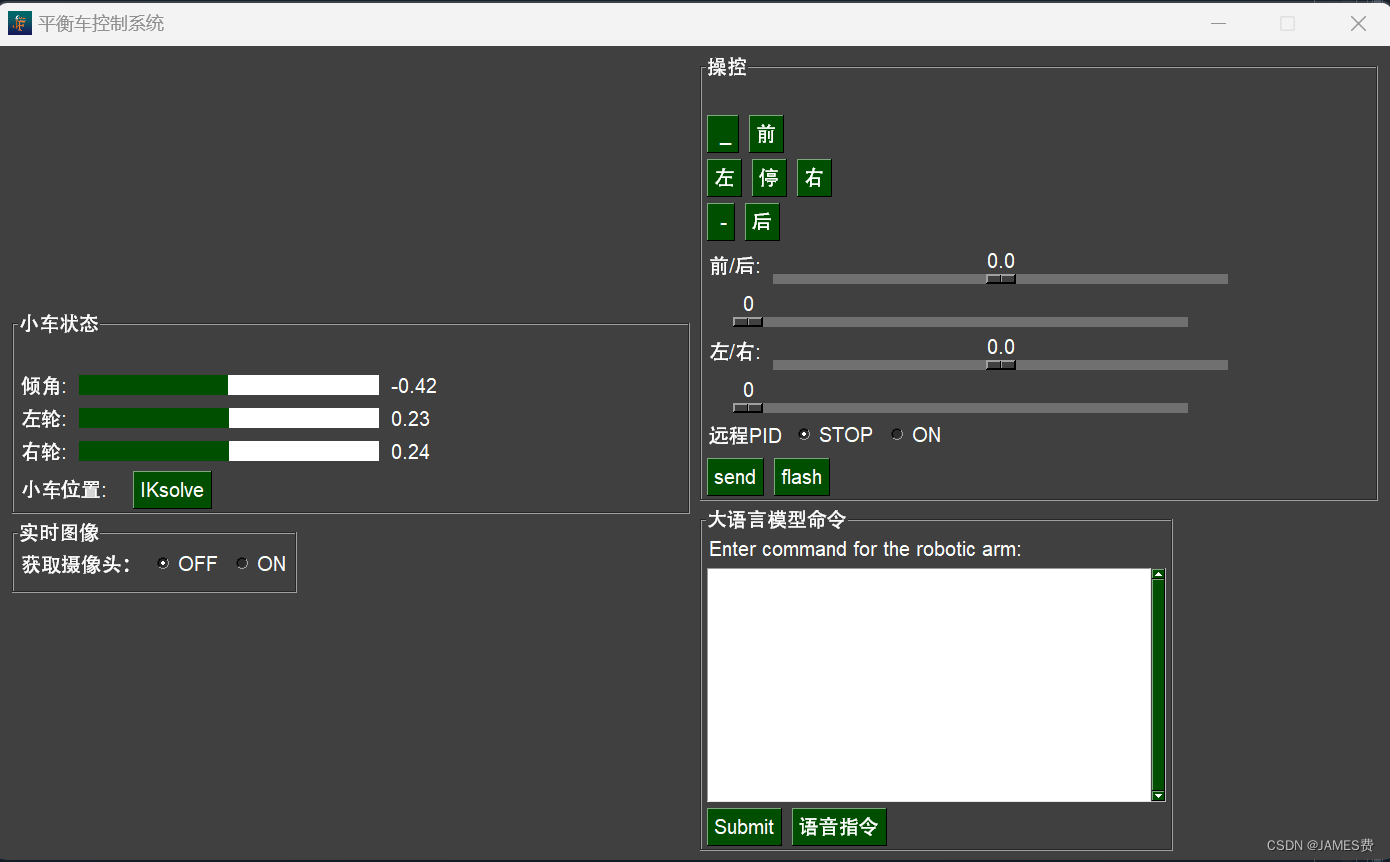The height and width of the screenshot is (862, 1390).
Task: Click the -0.42 tilt angle value
Action: [x=414, y=386]
